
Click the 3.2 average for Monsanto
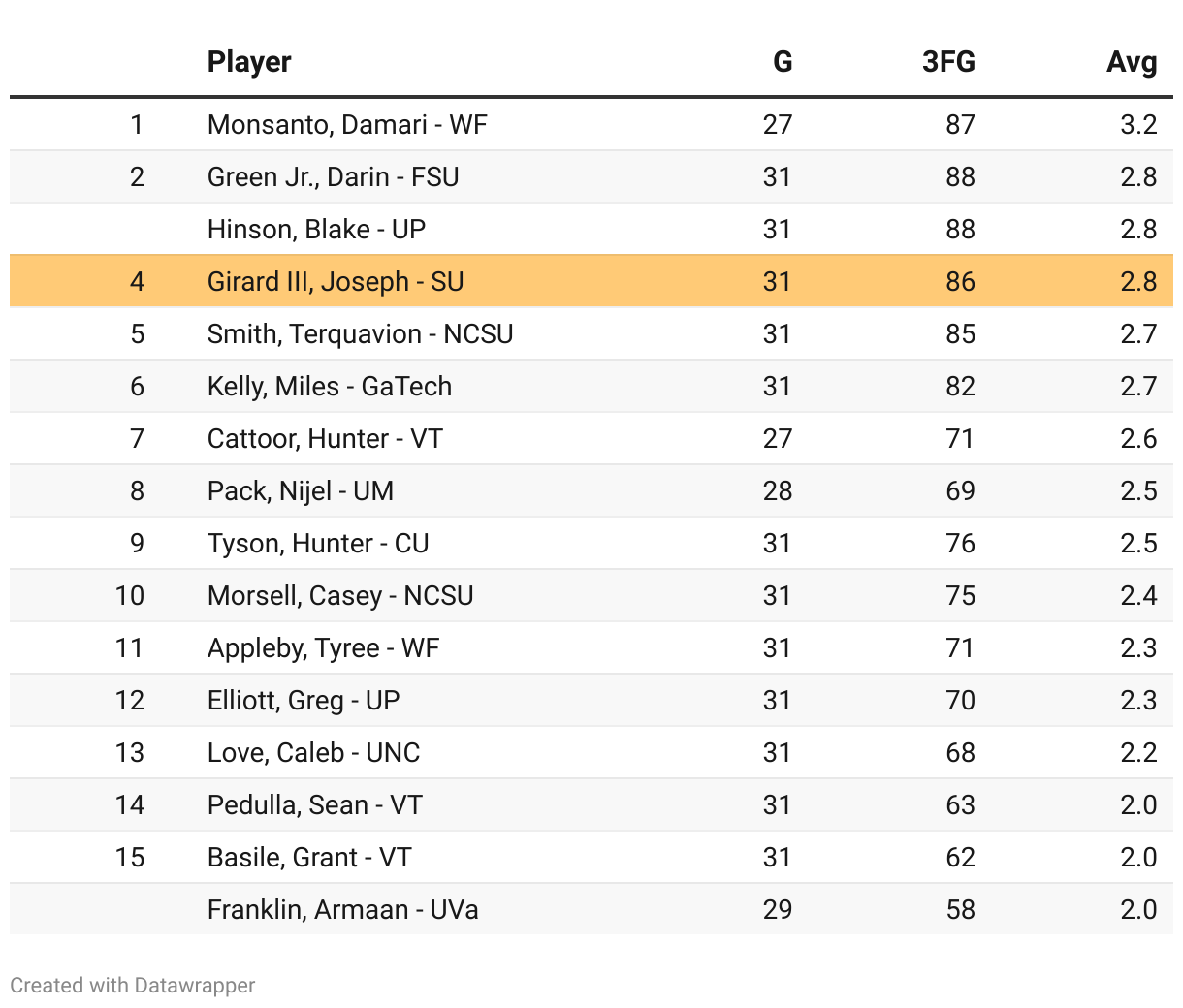pyautogui.click(x=1138, y=125)
